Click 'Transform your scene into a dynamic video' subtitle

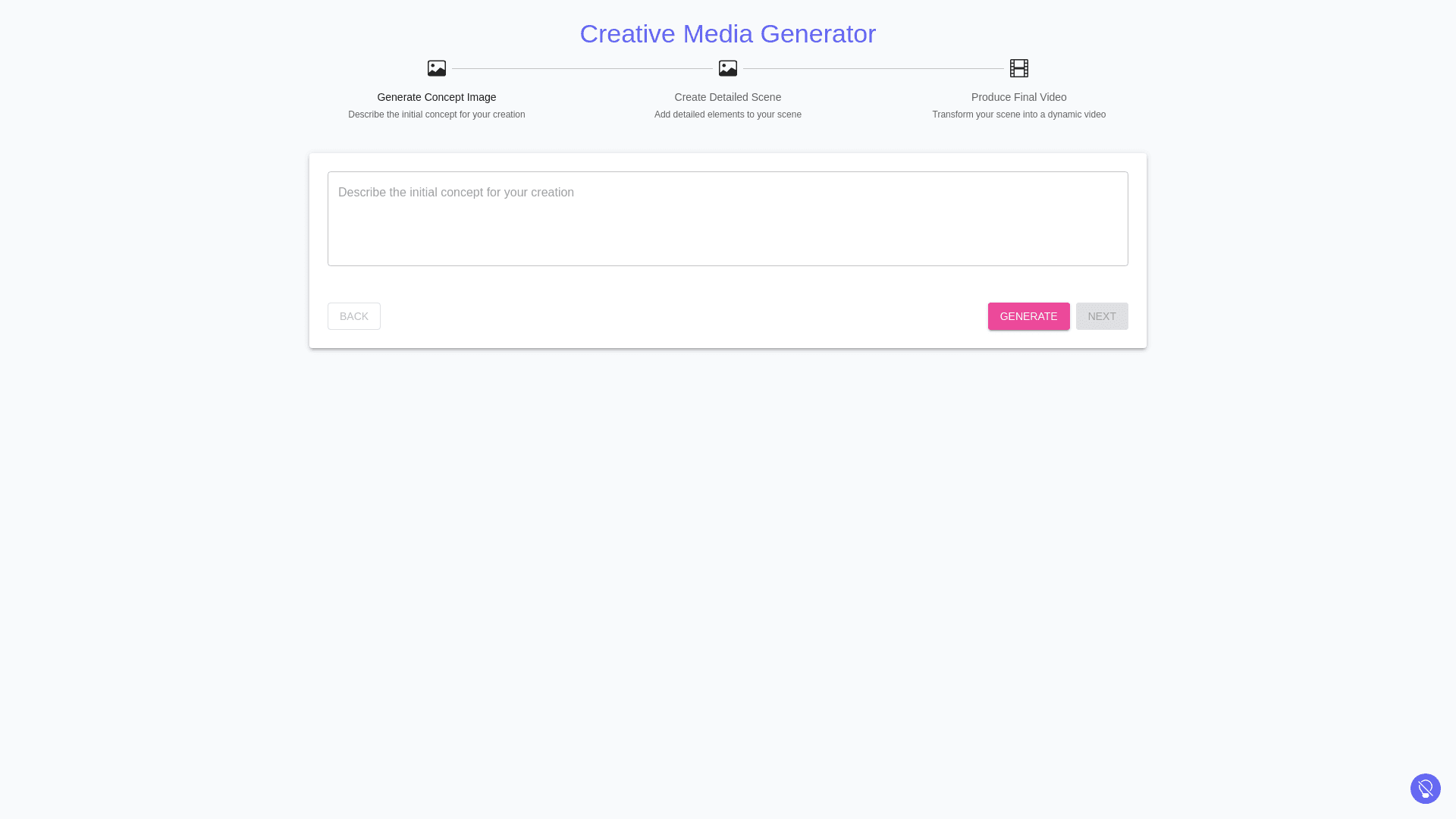[1018, 115]
